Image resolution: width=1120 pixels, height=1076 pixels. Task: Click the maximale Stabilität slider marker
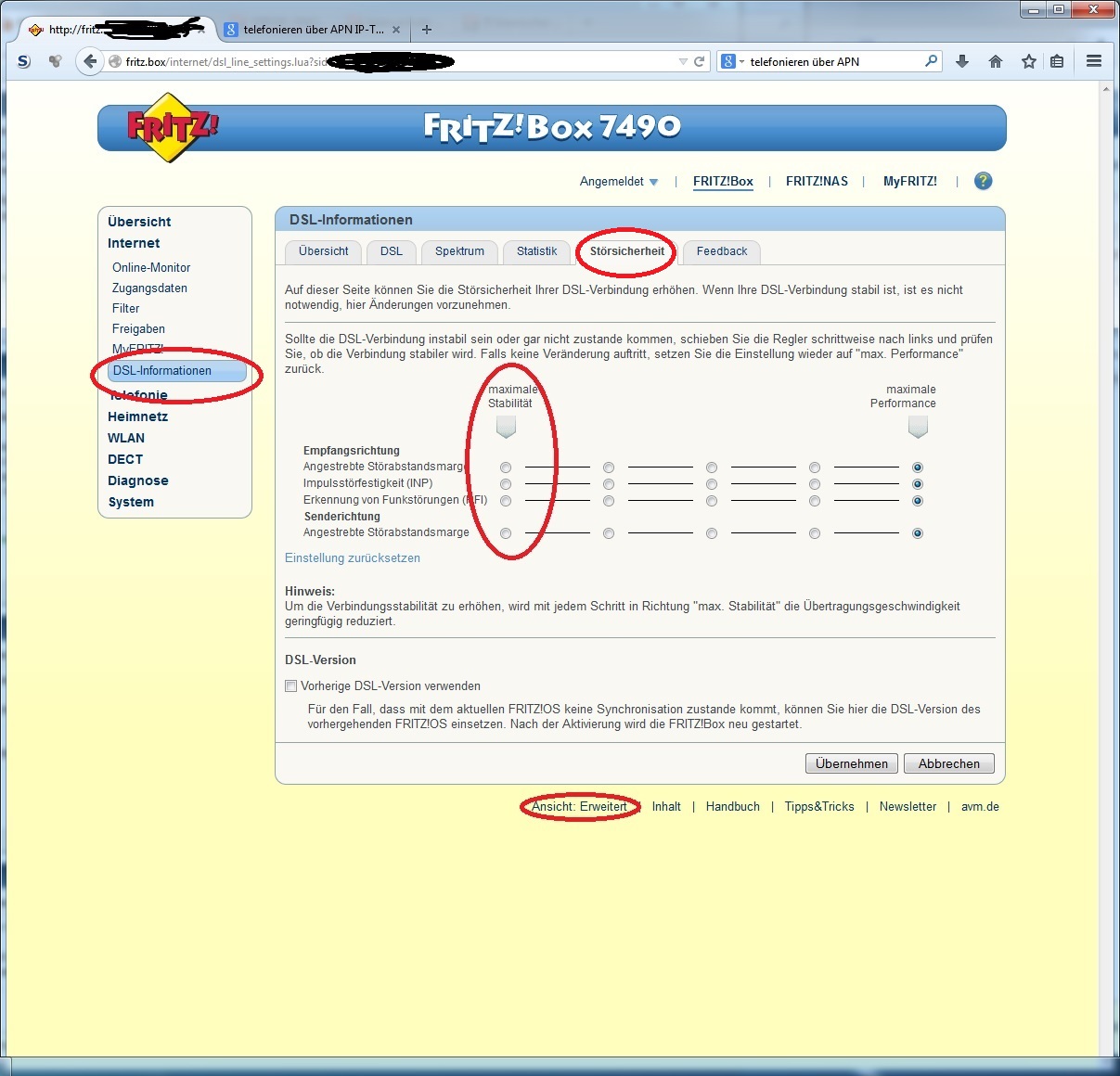coord(506,427)
